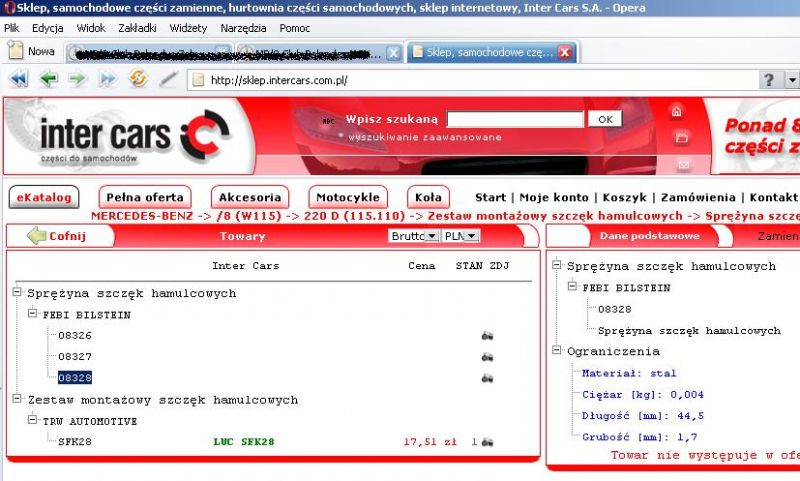Image resolution: width=800 pixels, height=481 pixels.
Task: Click the envelope icon in the red banner
Action: pos(684,165)
